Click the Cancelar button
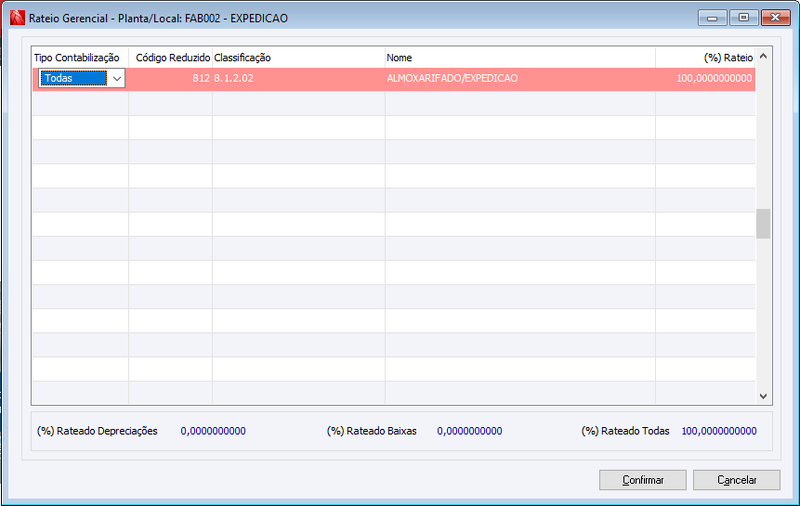Image resolution: width=800 pixels, height=506 pixels. click(737, 480)
